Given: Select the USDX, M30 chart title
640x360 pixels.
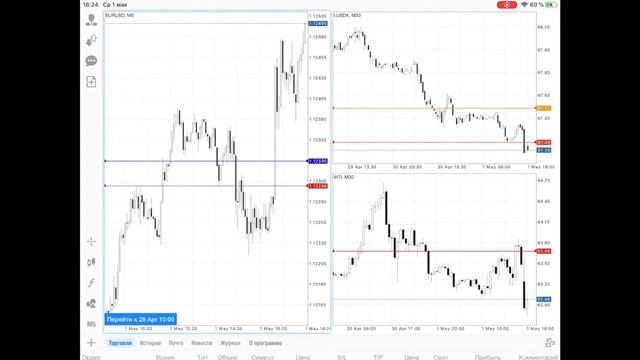Looking at the screenshot, I should click(x=347, y=15).
